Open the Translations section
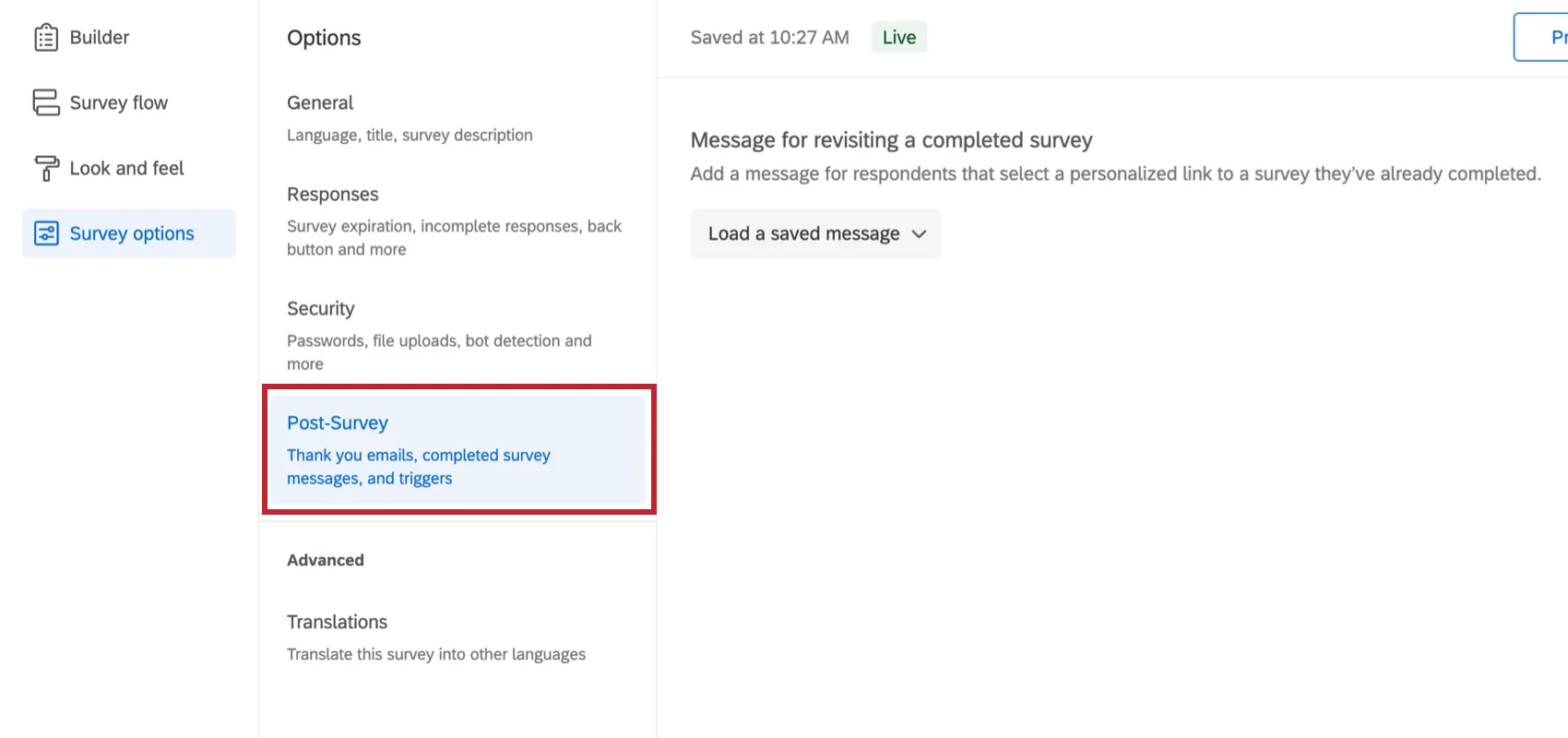 click(338, 622)
